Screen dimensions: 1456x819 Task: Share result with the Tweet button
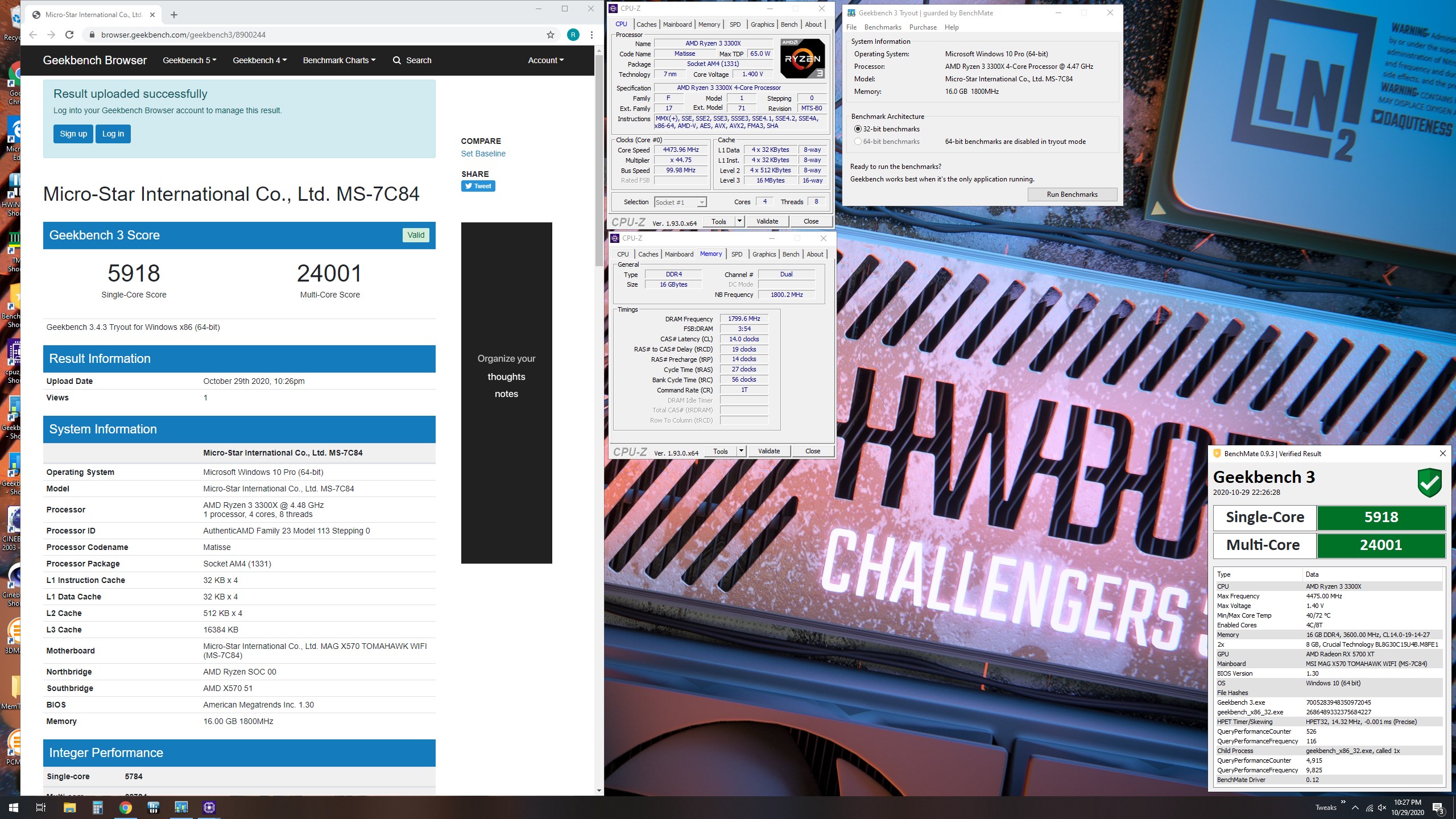[x=478, y=186]
